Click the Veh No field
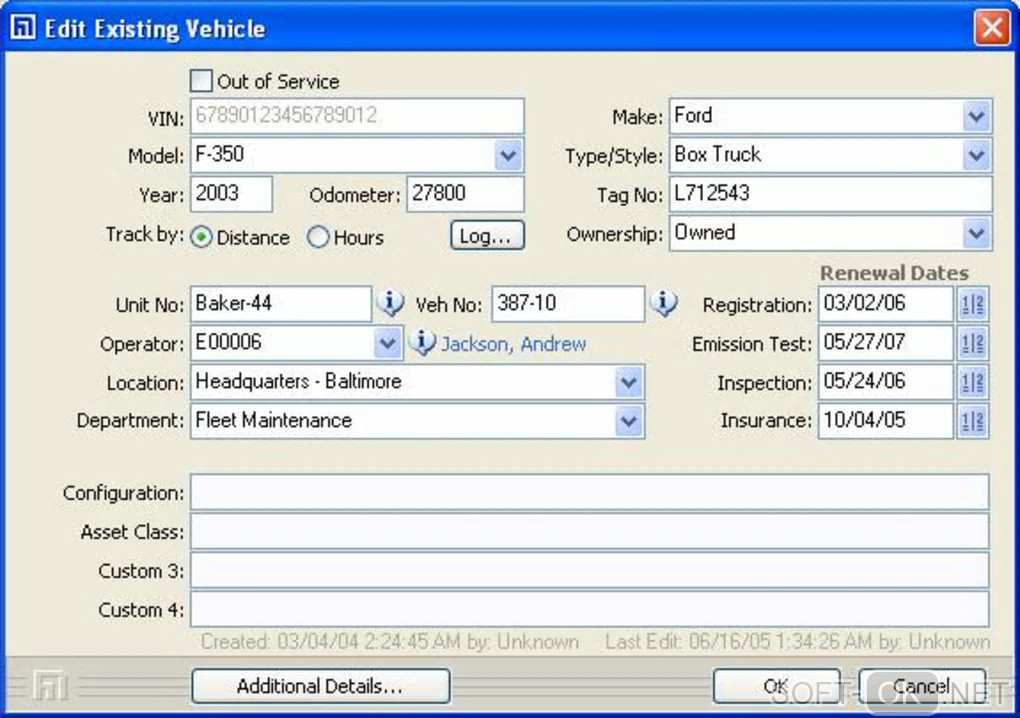This screenshot has width=1020, height=718. tap(568, 304)
